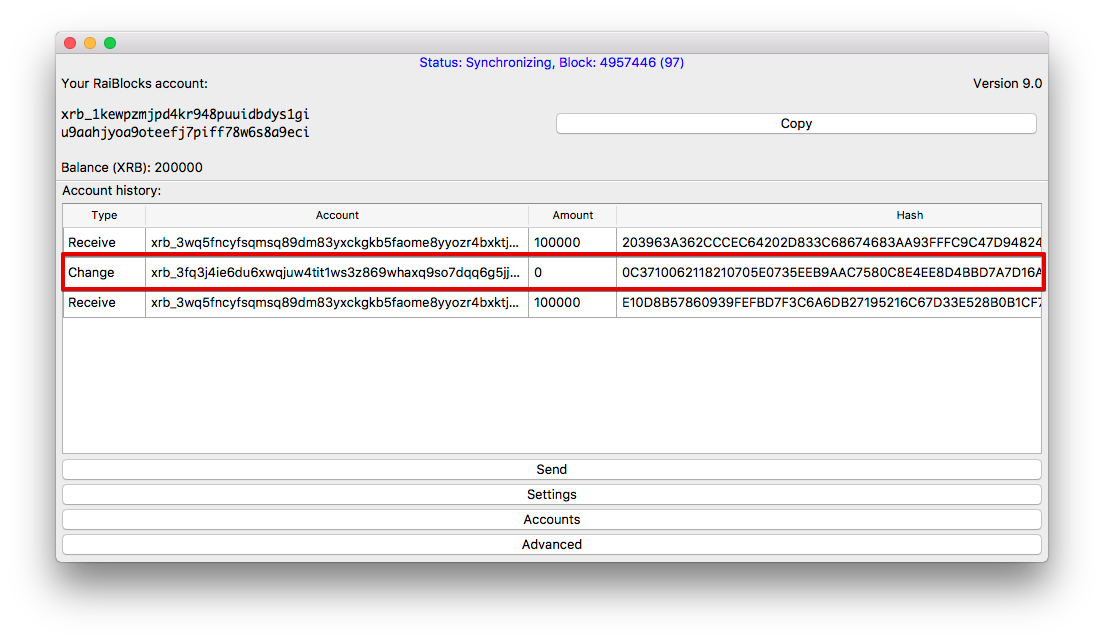
Task: Select the Receive cell in the first history row
Action: click(x=104, y=242)
